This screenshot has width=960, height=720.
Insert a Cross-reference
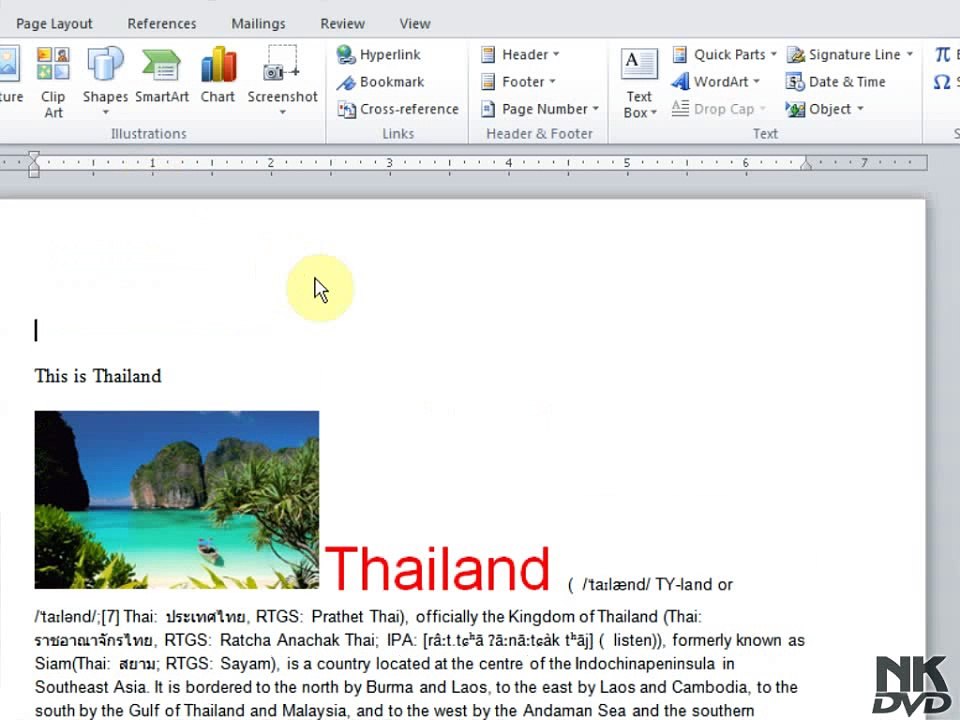tap(398, 109)
